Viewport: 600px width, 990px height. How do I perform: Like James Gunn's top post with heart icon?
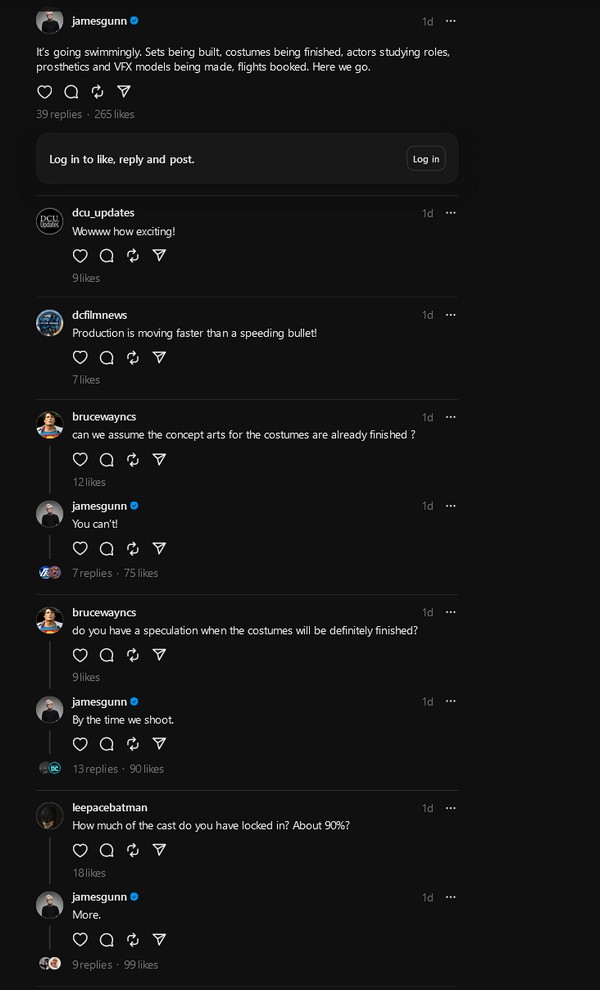pyautogui.click(x=44, y=92)
